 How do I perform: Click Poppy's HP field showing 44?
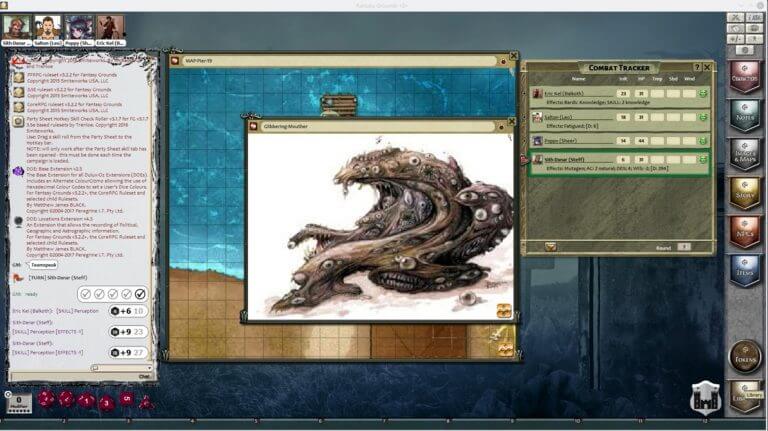(641, 141)
